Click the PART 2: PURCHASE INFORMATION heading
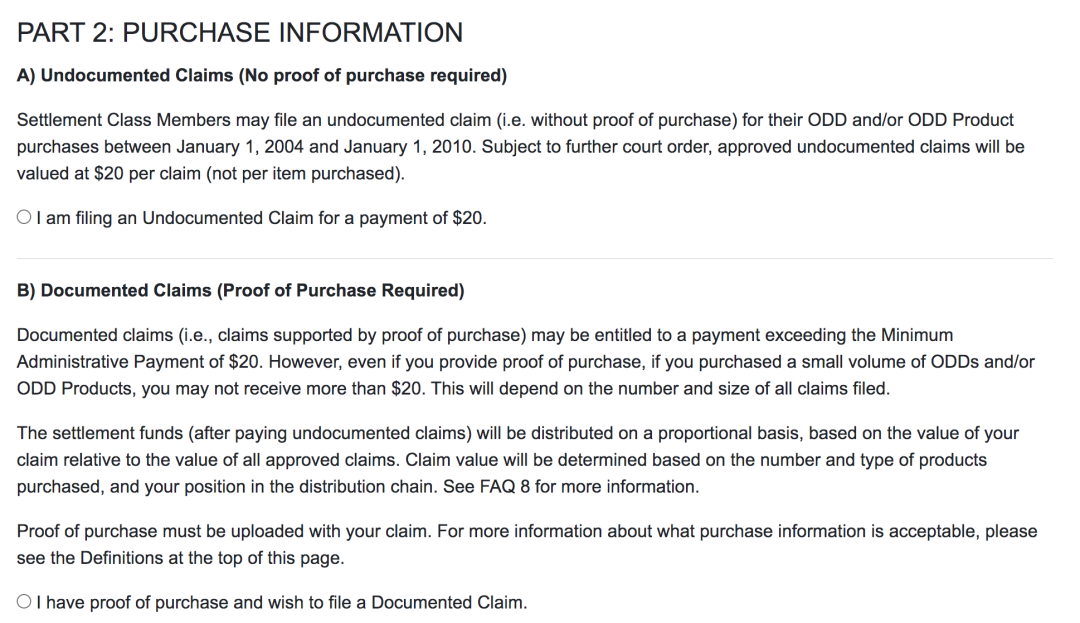 click(240, 32)
